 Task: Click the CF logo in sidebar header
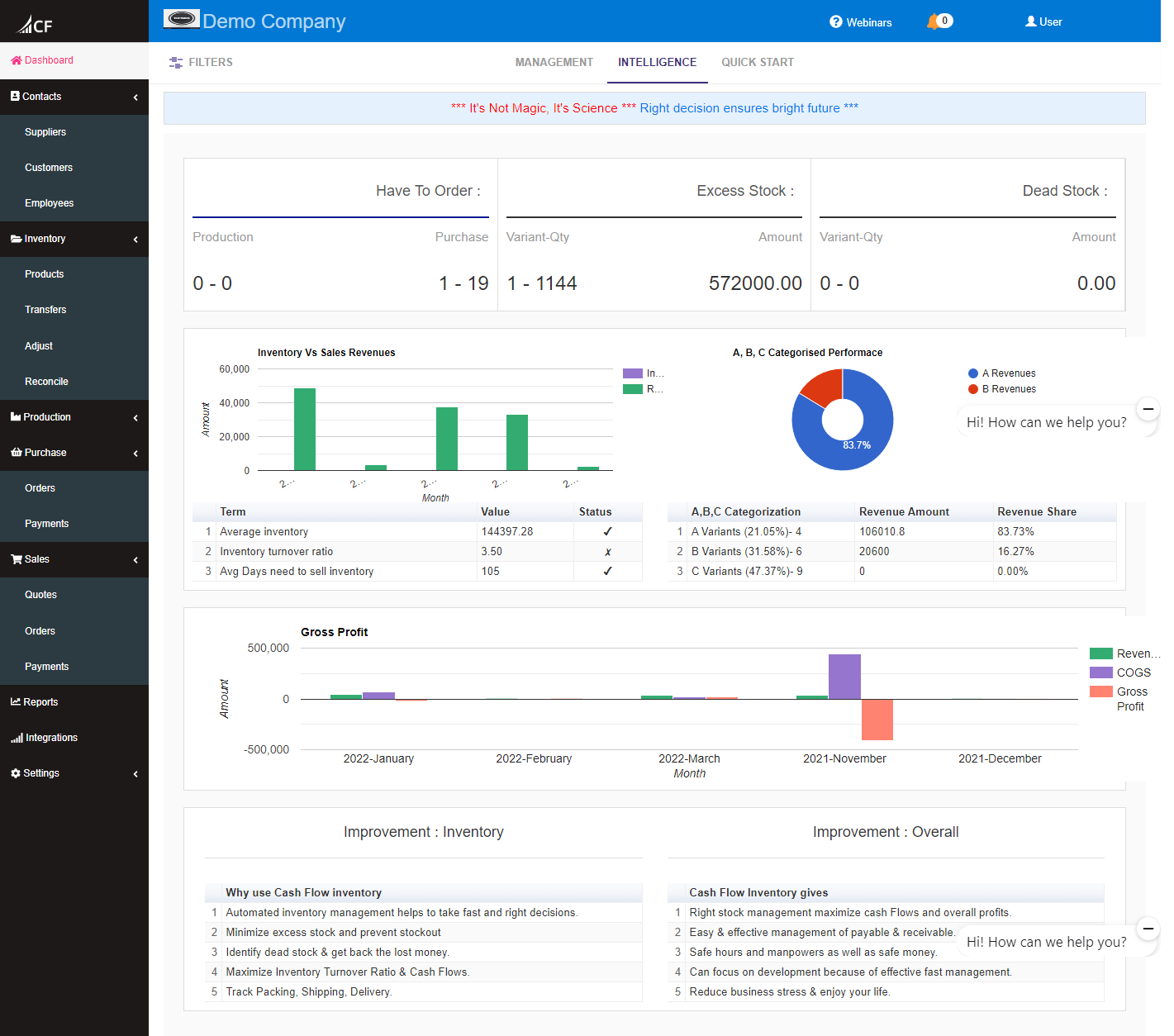coord(36,25)
